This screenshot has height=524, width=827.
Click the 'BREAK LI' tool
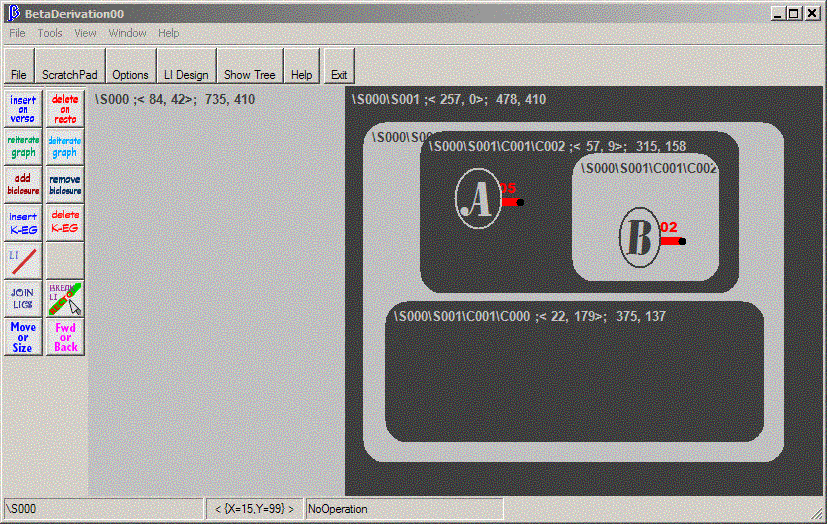tap(65, 298)
